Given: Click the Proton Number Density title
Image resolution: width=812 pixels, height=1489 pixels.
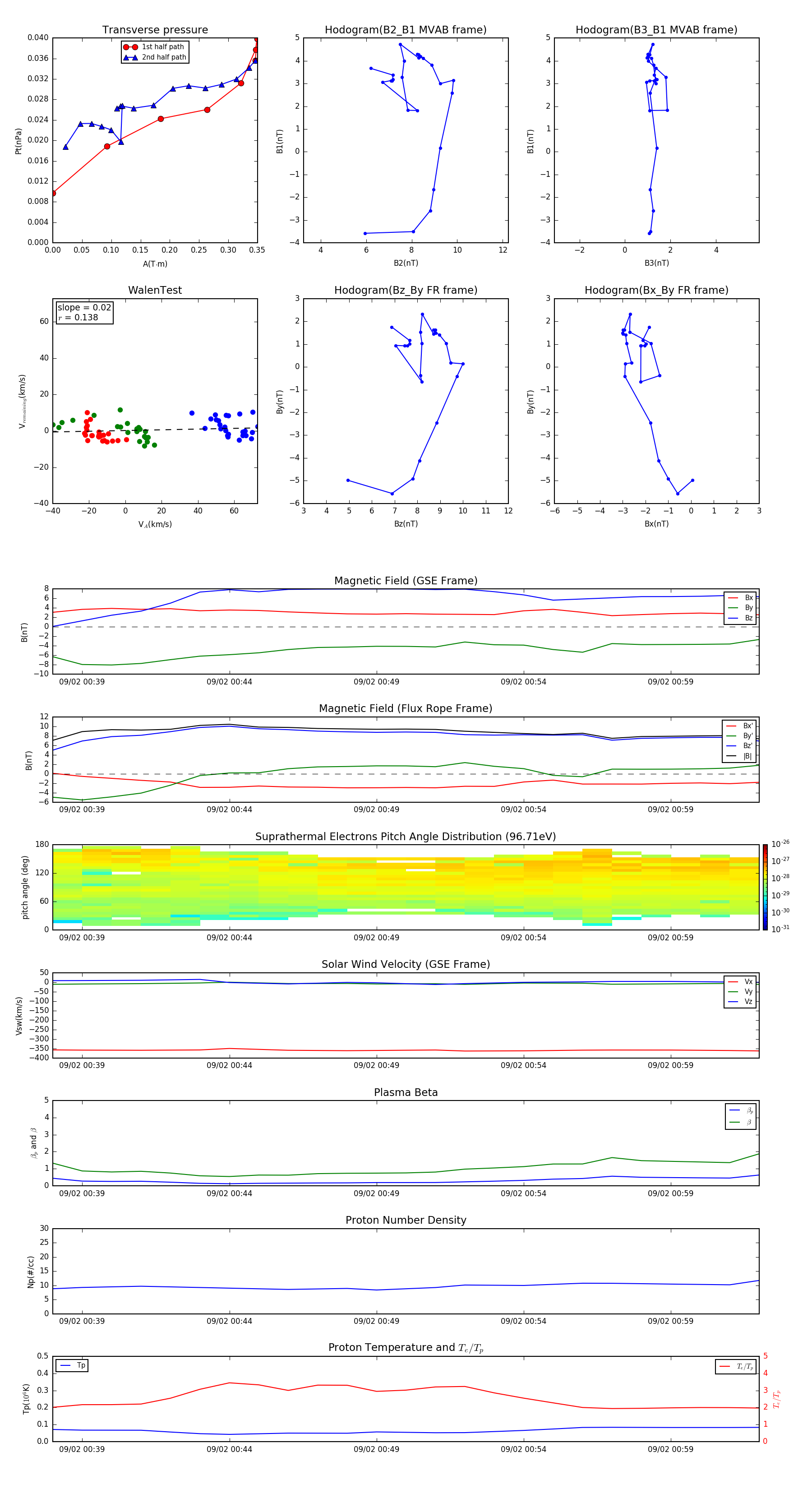Looking at the screenshot, I should pyautogui.click(x=405, y=1220).
